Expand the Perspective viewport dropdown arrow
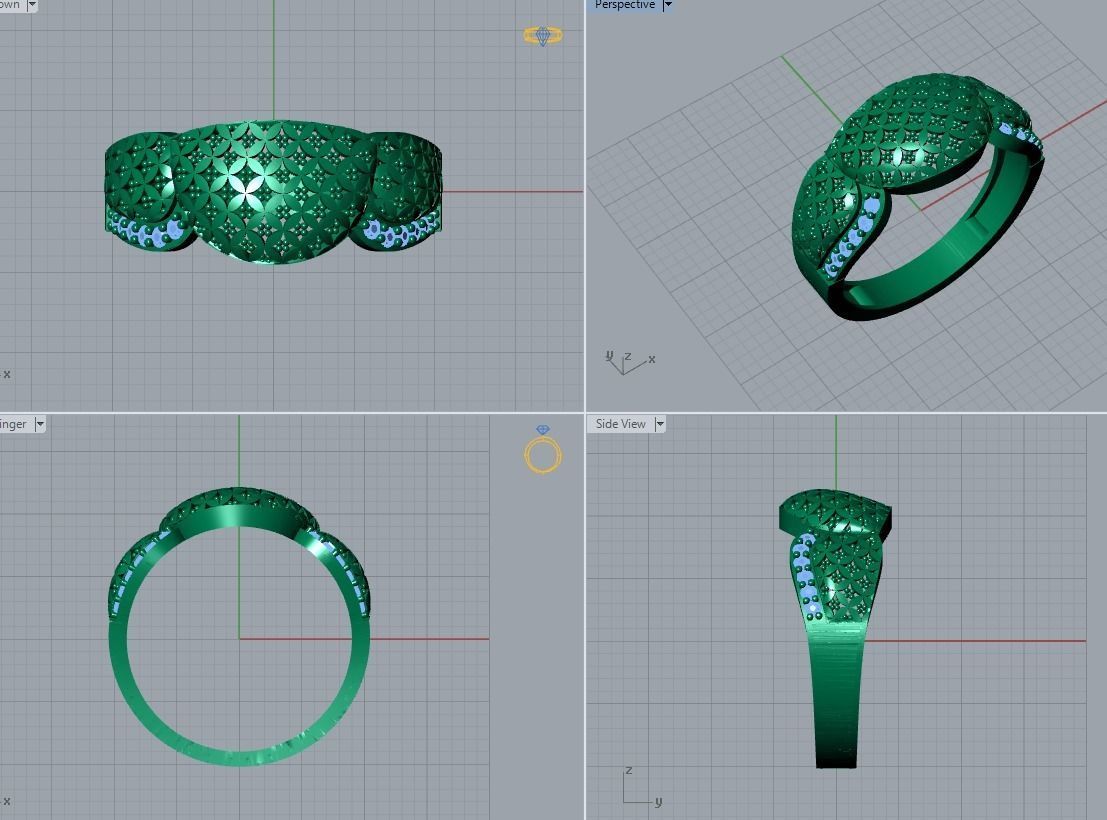The image size is (1107, 820). click(x=668, y=5)
